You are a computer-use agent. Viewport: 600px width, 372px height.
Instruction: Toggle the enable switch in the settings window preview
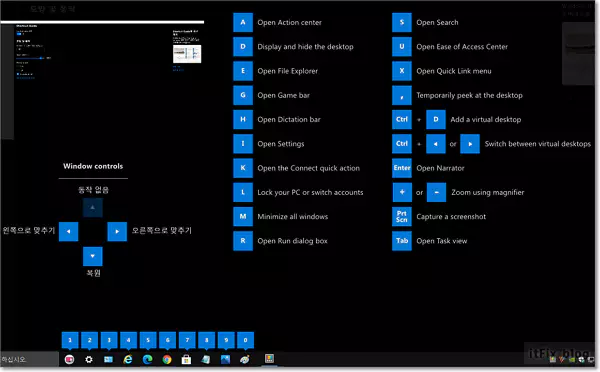coord(19,34)
